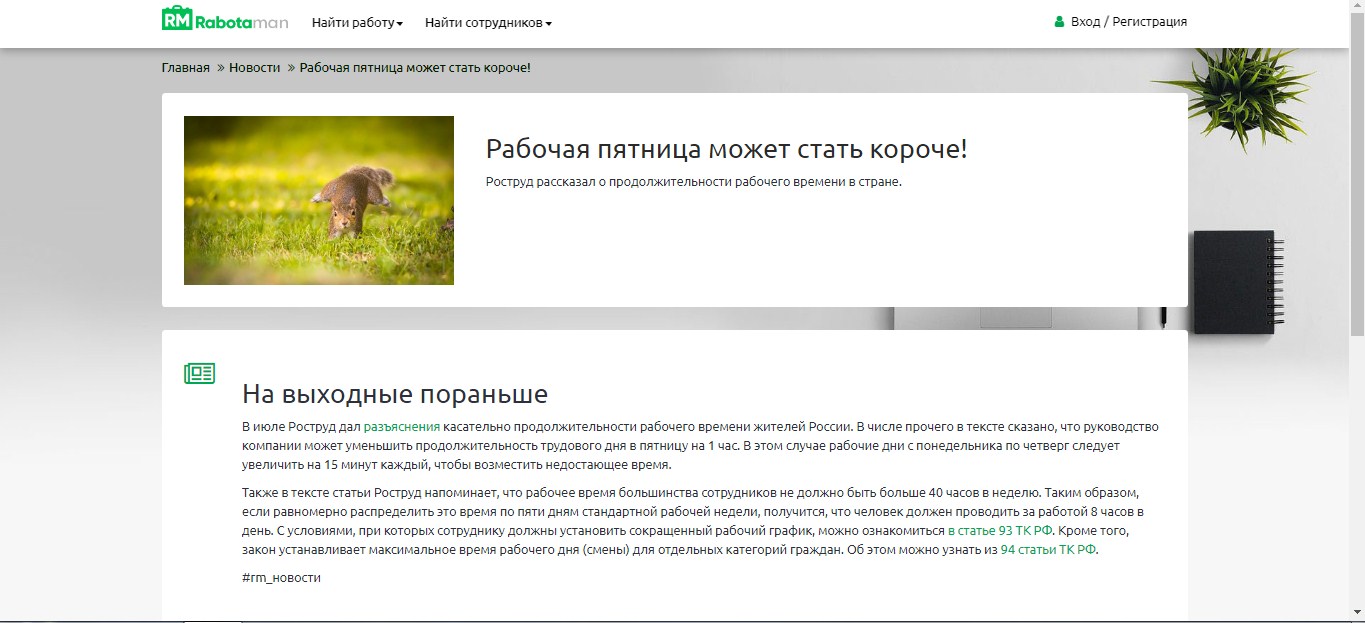Go to the Главная breadcrumb
1365x623 pixels.
click(186, 67)
